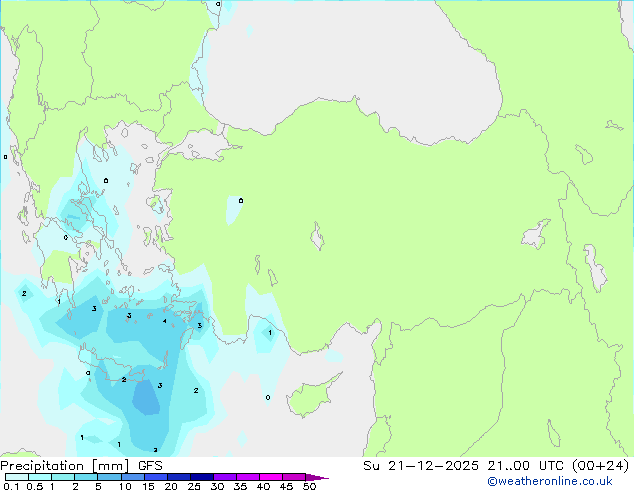
Task: Select the 40–45 mm magenta swatch
Action: pyautogui.click(x=271, y=477)
